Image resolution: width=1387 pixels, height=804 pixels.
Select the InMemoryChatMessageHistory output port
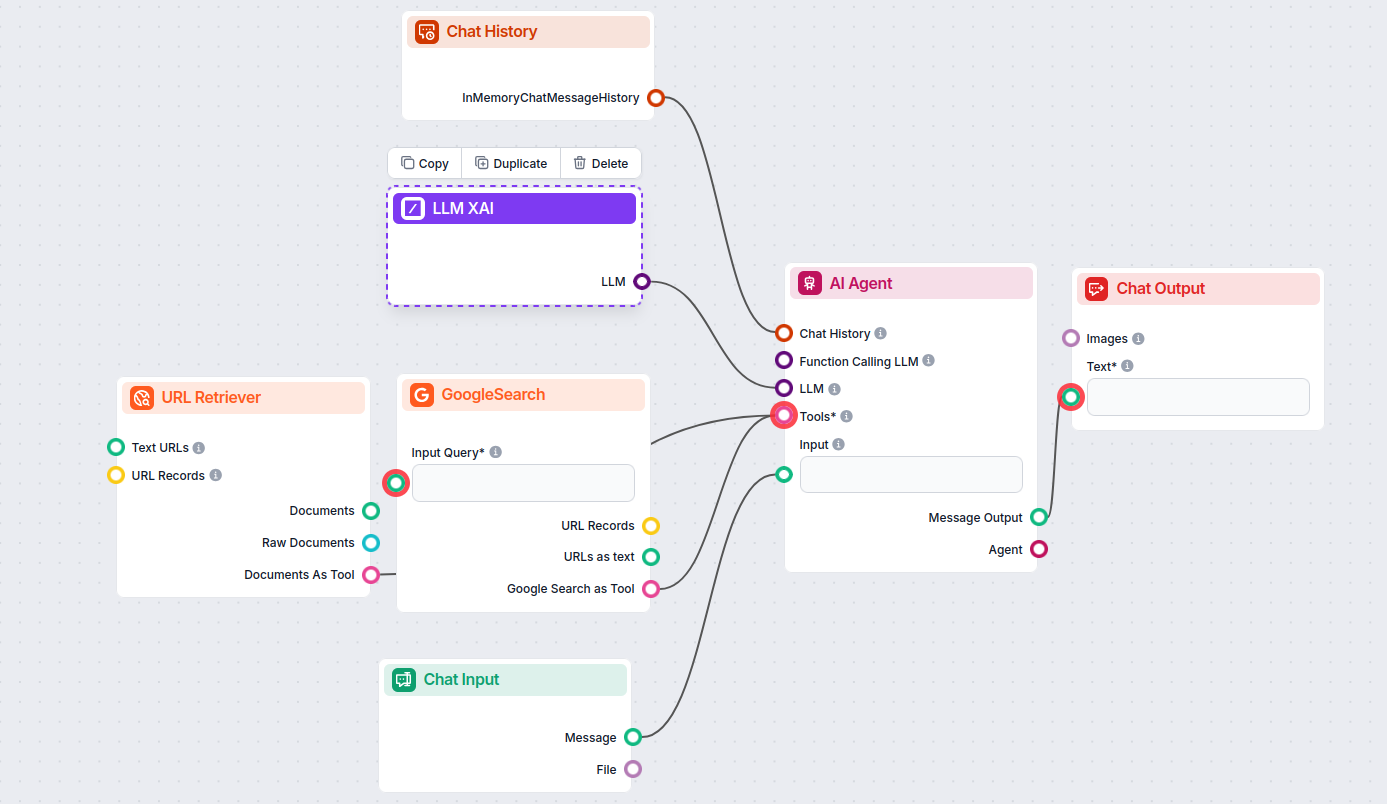(655, 98)
